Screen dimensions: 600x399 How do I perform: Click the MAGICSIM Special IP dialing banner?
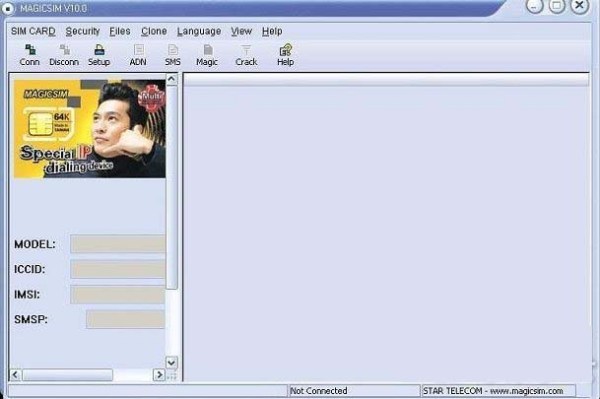coord(90,129)
